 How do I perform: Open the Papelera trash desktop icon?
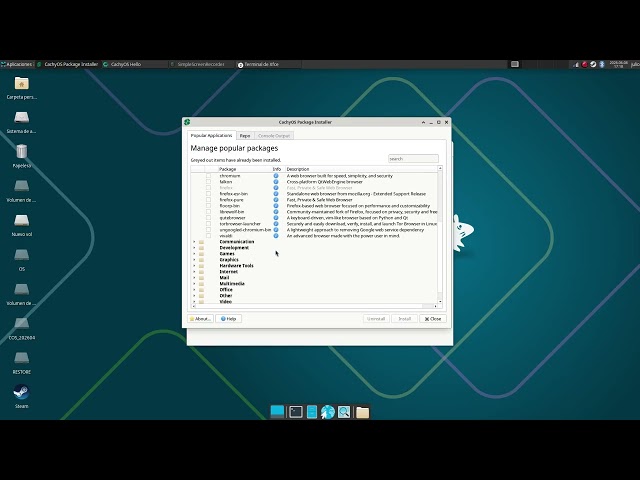[22, 156]
